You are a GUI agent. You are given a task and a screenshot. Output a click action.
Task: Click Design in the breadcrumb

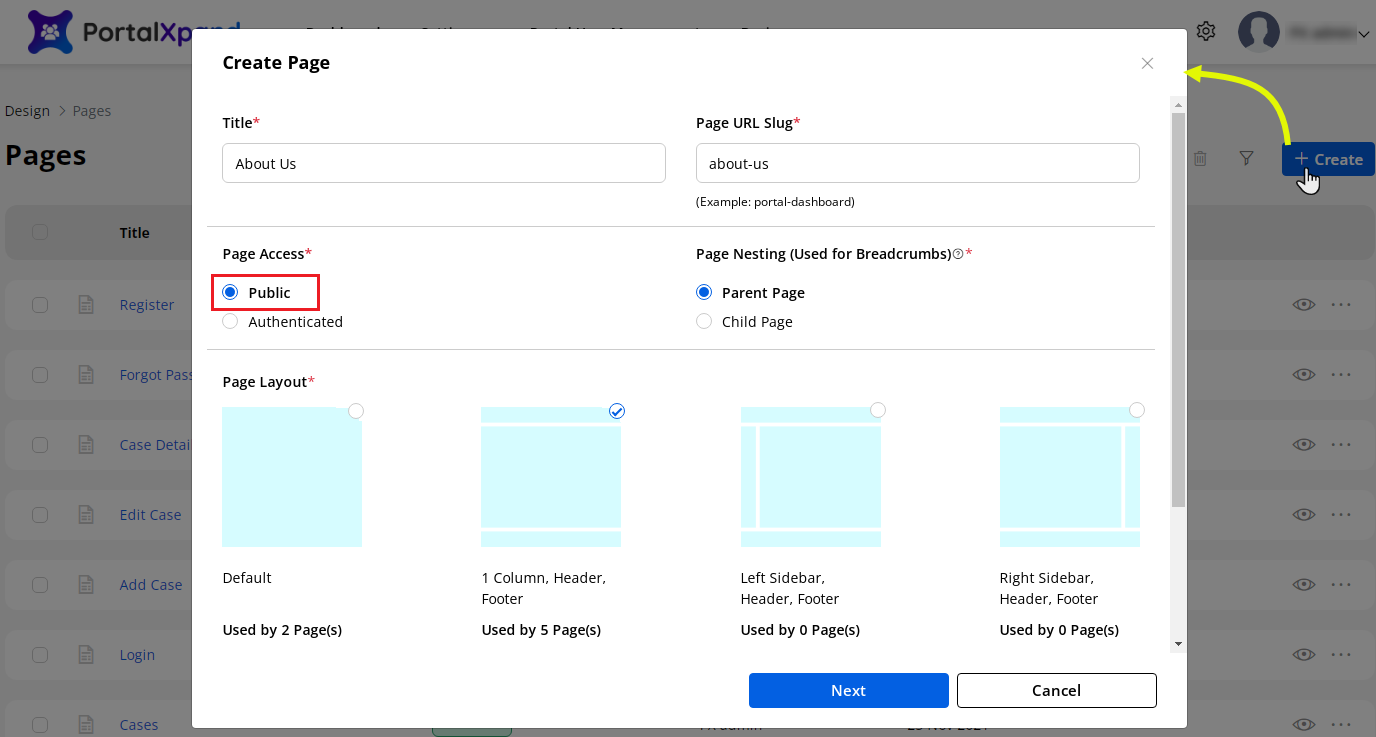click(27, 111)
